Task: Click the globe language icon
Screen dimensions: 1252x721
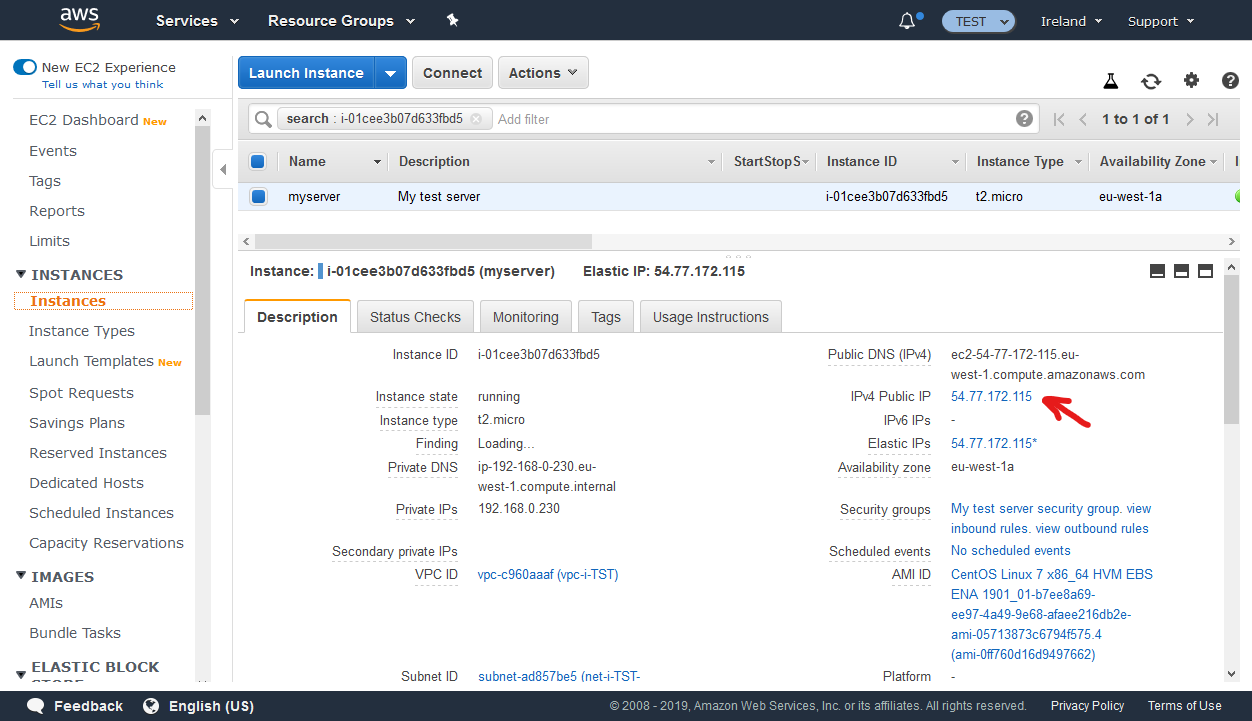Action: tap(151, 706)
